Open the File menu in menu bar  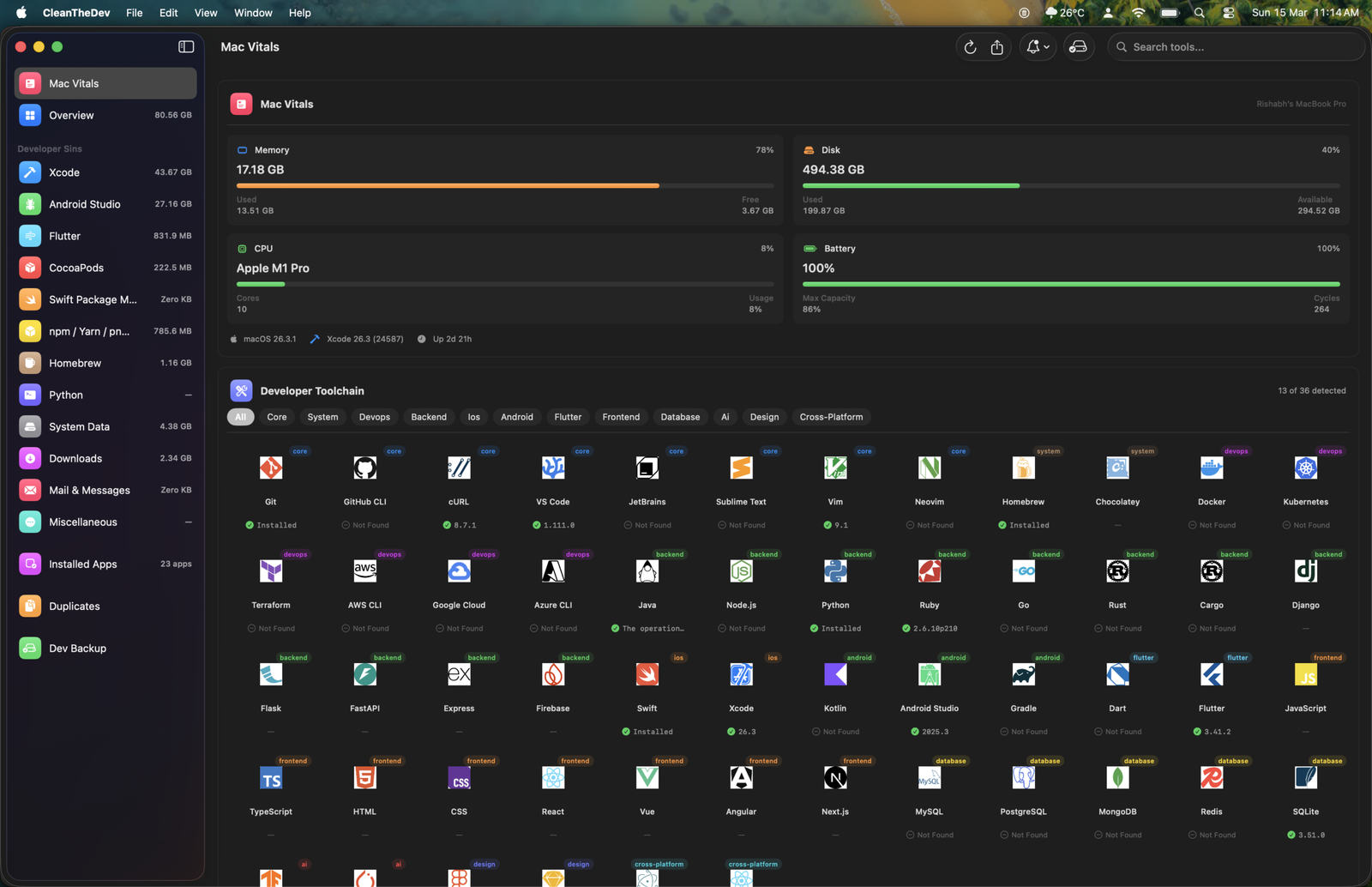135,13
